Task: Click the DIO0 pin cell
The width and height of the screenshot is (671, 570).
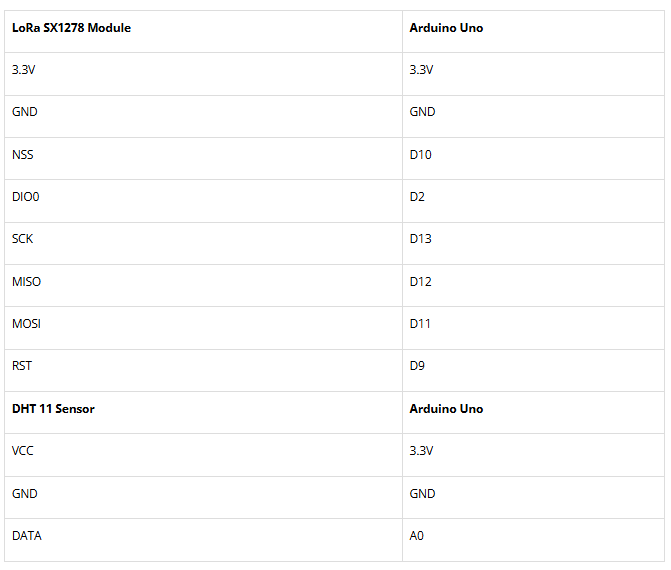Action: coord(26,197)
